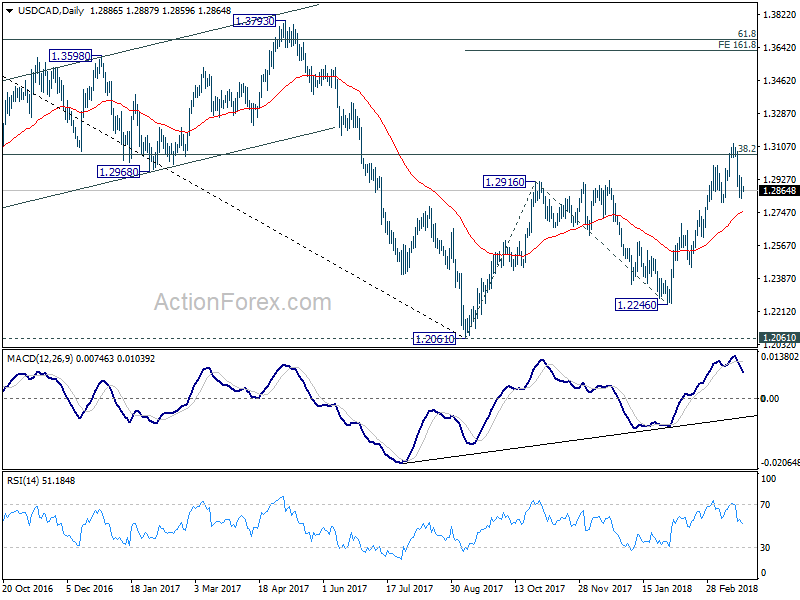The image size is (800, 600).
Task: Select the 1.35980 price label
Action: click(71, 56)
